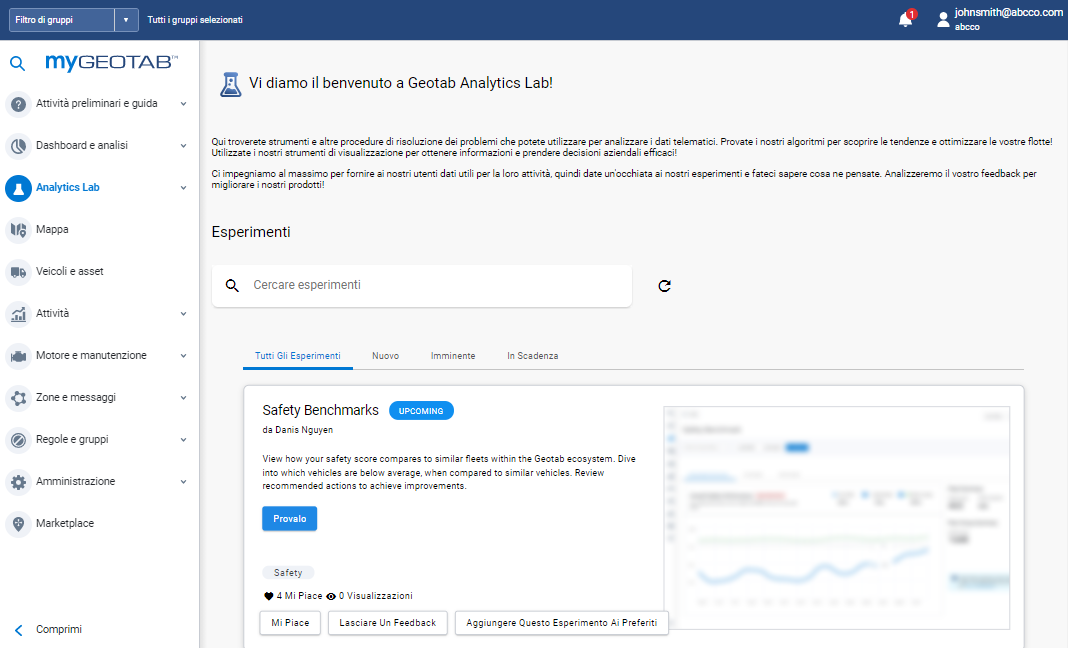Click the sidebar search magnifier icon

point(16,62)
